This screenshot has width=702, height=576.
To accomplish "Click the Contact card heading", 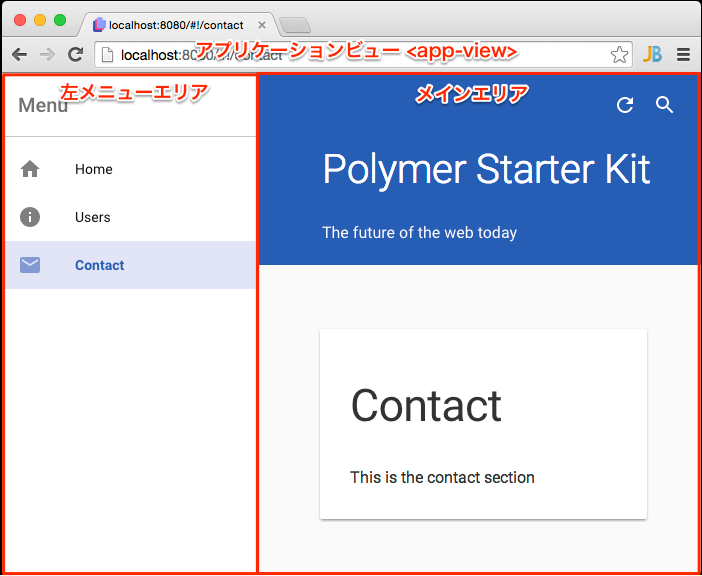I will [x=426, y=405].
